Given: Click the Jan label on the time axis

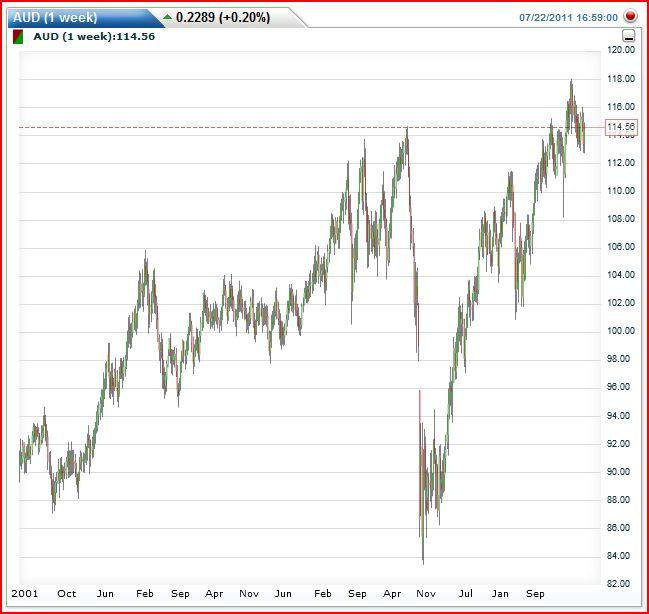Looking at the screenshot, I should tap(501, 593).
